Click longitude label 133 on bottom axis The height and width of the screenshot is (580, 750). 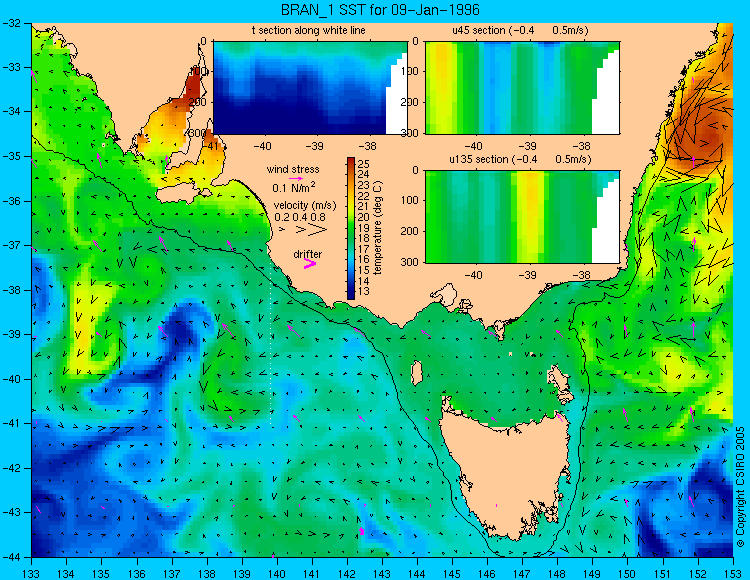pos(31,574)
